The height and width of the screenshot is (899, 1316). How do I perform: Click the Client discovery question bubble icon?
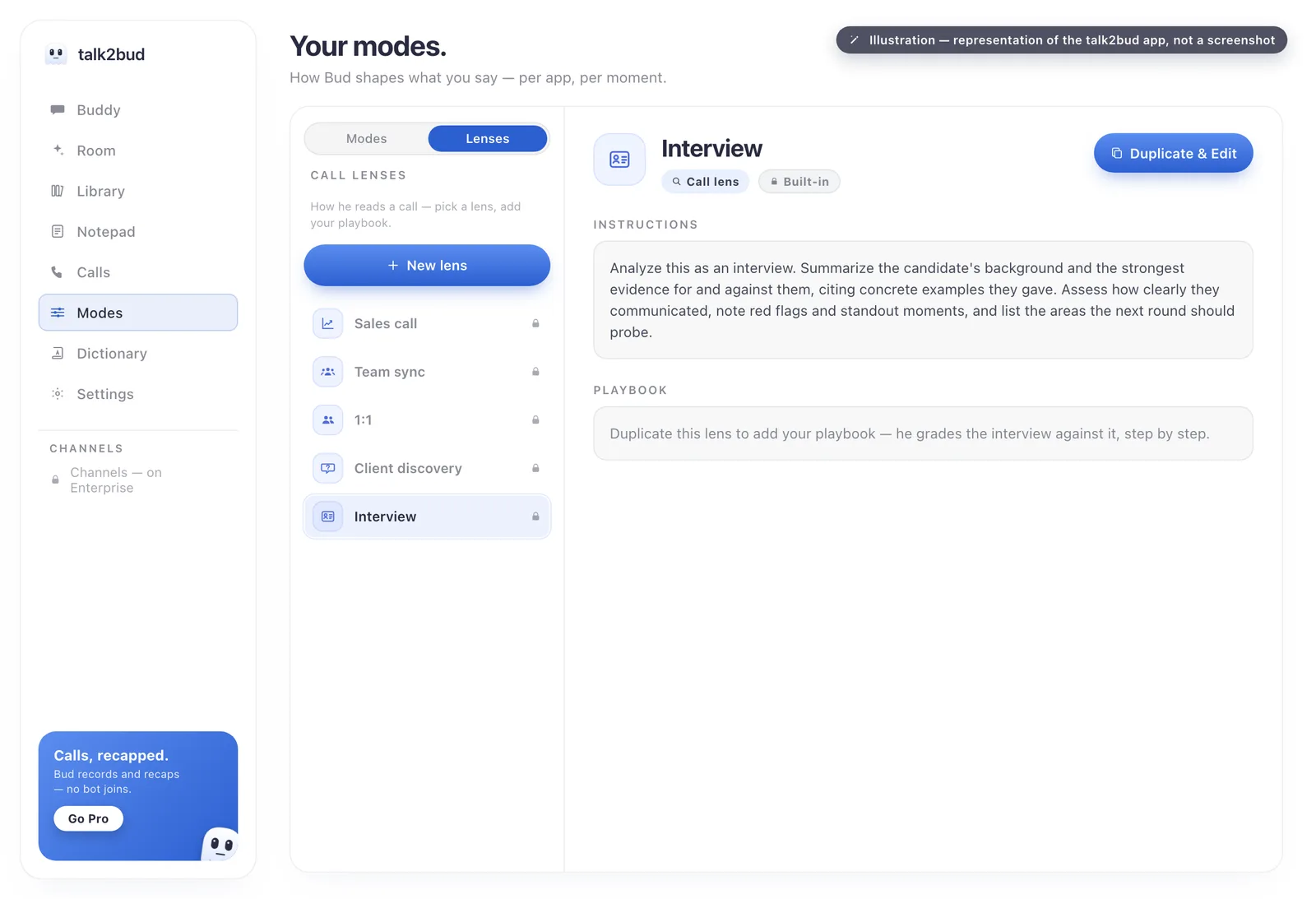[x=327, y=468]
